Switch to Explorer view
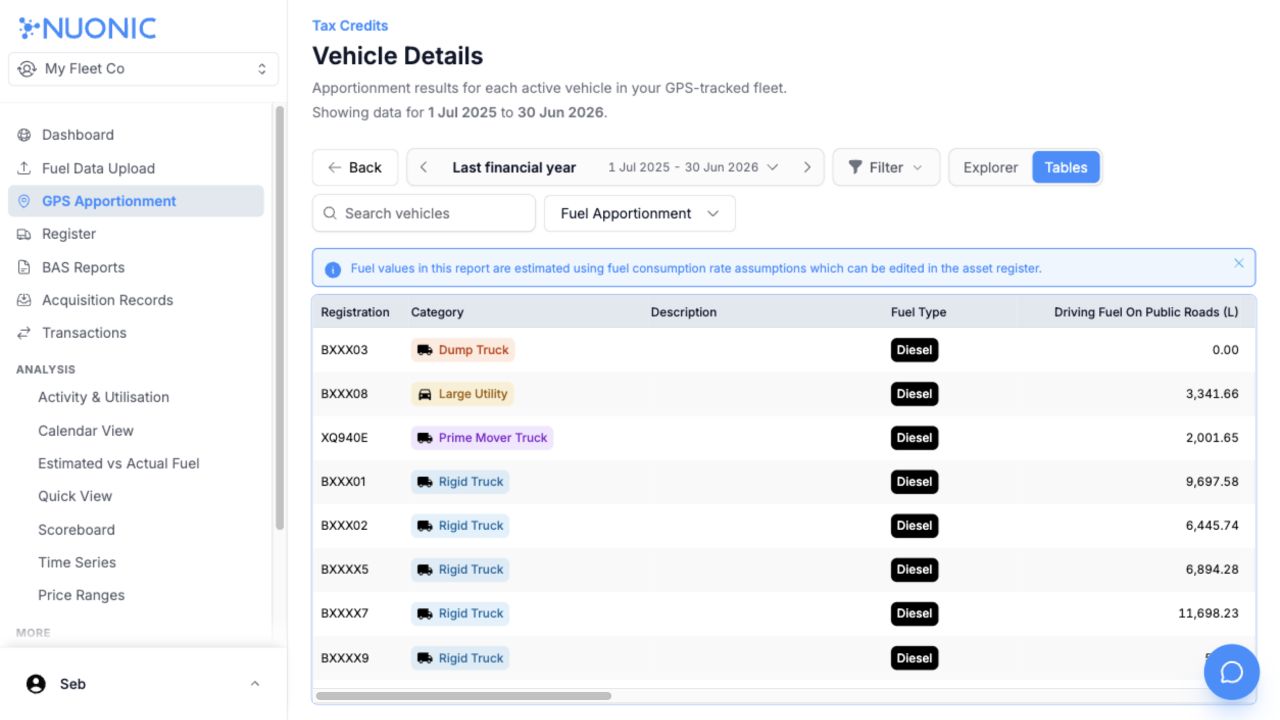This screenshot has height=720, width=1280. pyautogui.click(x=991, y=167)
